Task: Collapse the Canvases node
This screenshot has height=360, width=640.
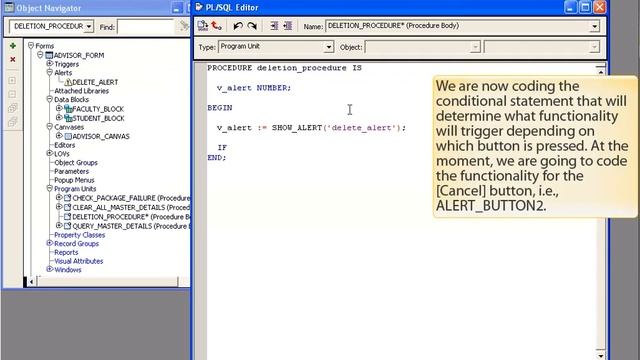Action: [49, 127]
